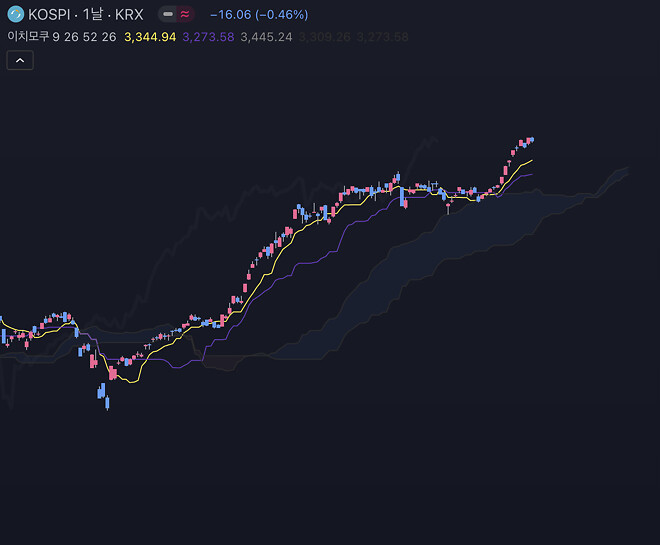Toggle the pink approximate-sign pill button
The height and width of the screenshot is (545, 660).
pyautogui.click(x=185, y=14)
